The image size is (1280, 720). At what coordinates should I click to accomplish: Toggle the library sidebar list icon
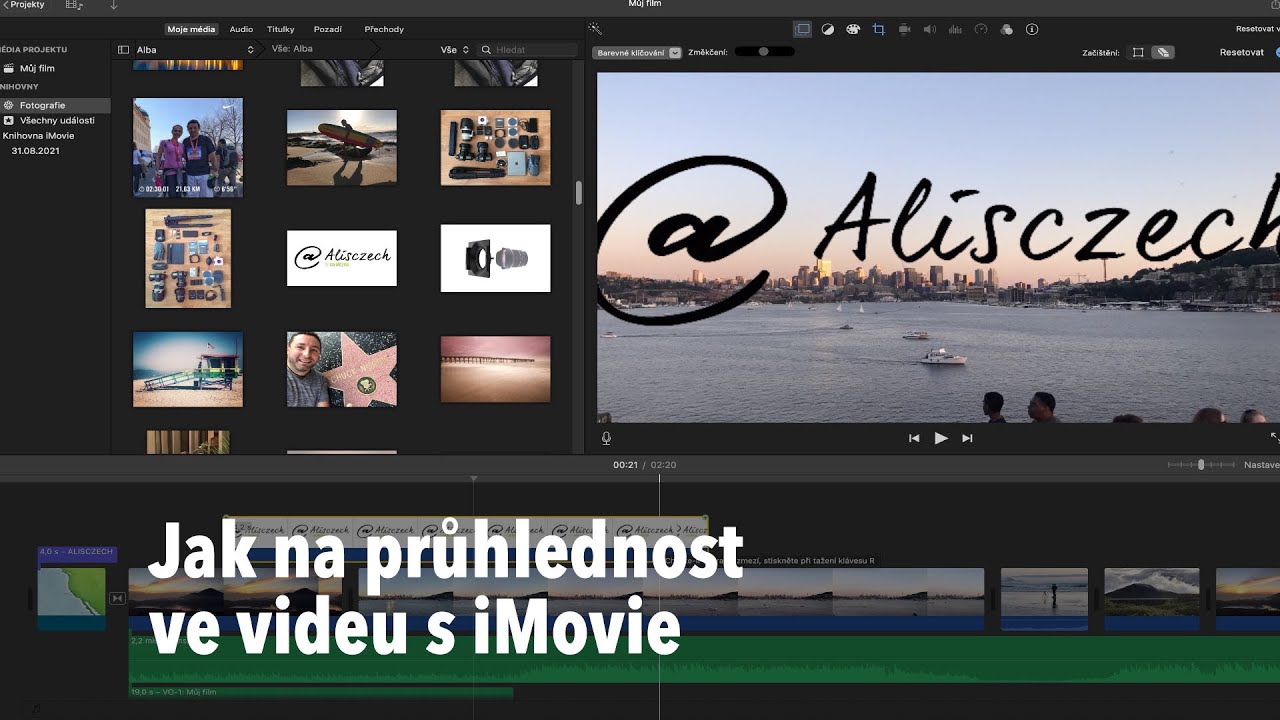click(123, 49)
